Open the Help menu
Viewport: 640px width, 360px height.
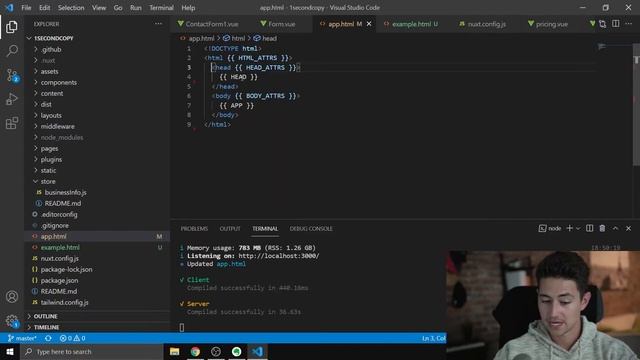pyautogui.click(x=188, y=8)
